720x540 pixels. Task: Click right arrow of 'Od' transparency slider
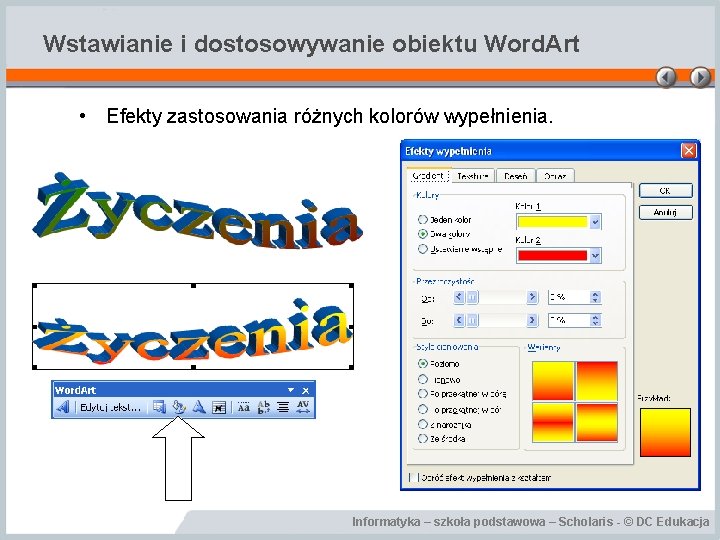[x=532, y=297]
